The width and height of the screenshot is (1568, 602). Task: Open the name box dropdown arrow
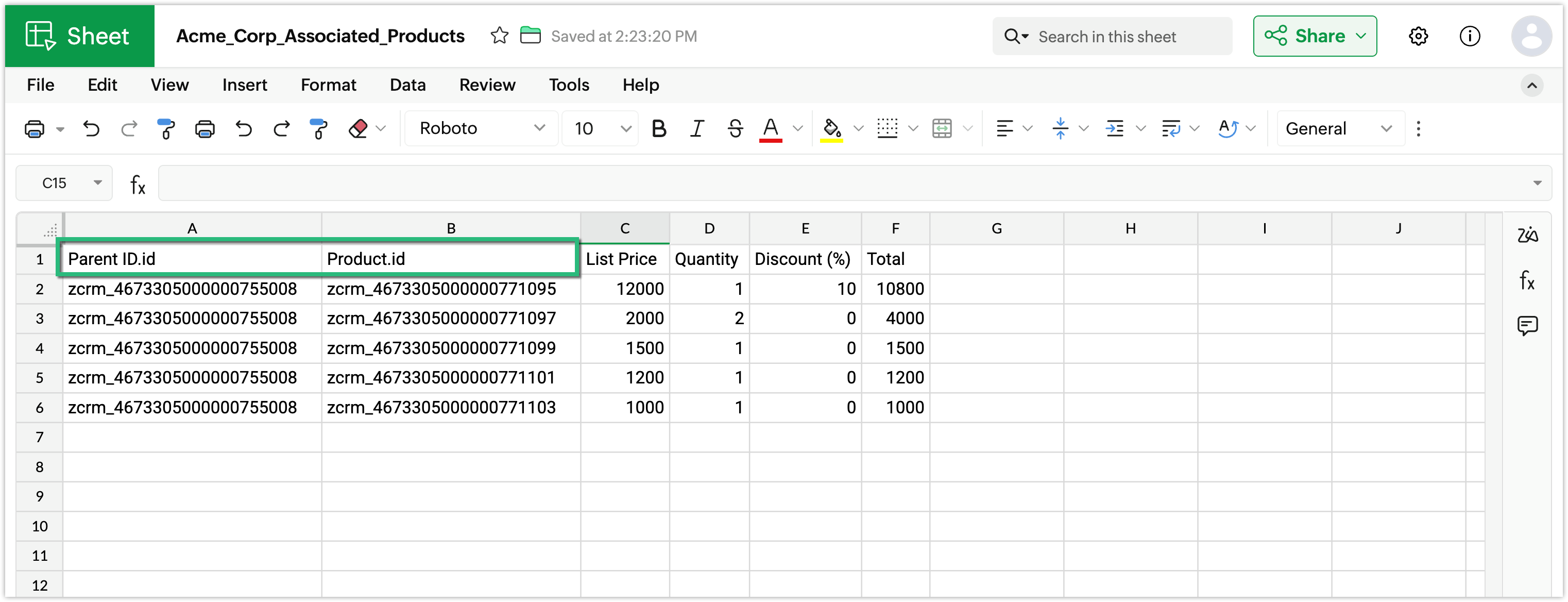click(97, 183)
